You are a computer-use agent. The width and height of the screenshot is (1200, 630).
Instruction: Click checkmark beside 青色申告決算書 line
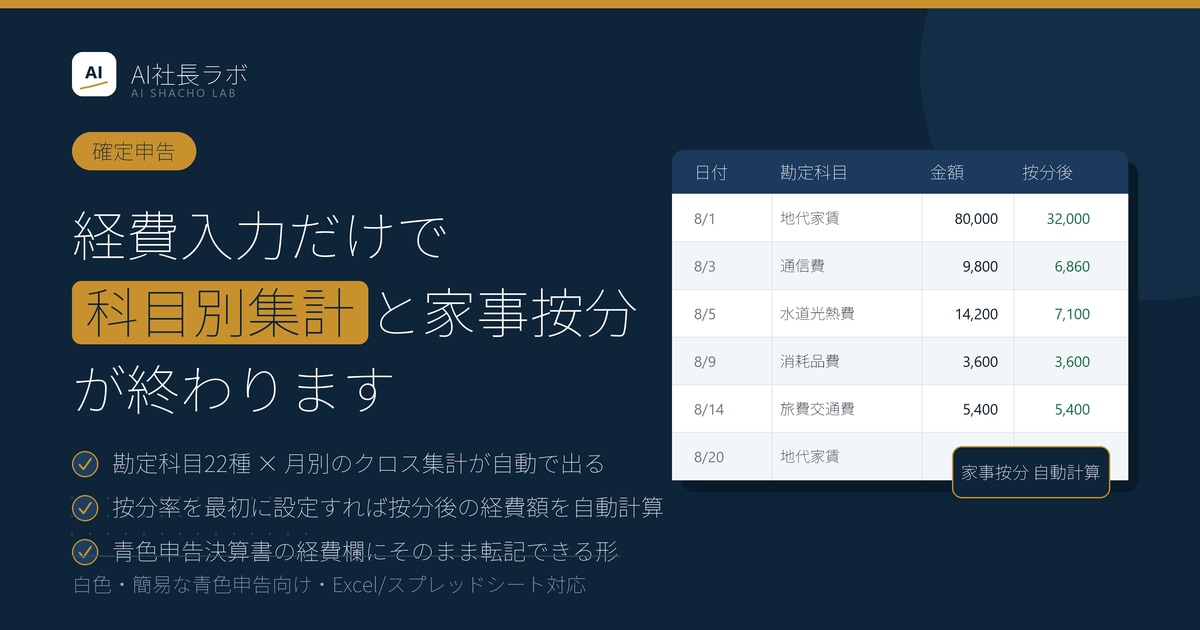pos(85,552)
